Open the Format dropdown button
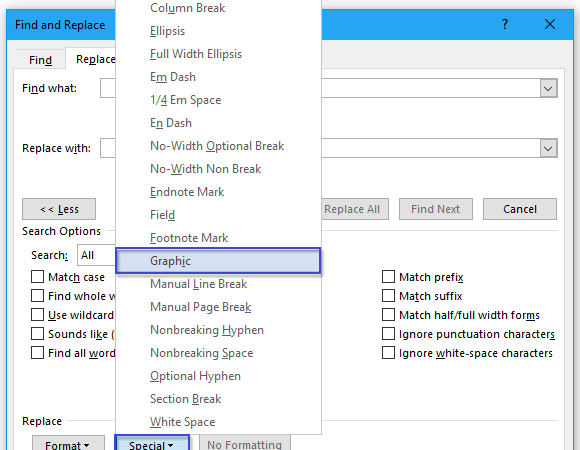Viewport: 580px width, 450px height. 68,444
